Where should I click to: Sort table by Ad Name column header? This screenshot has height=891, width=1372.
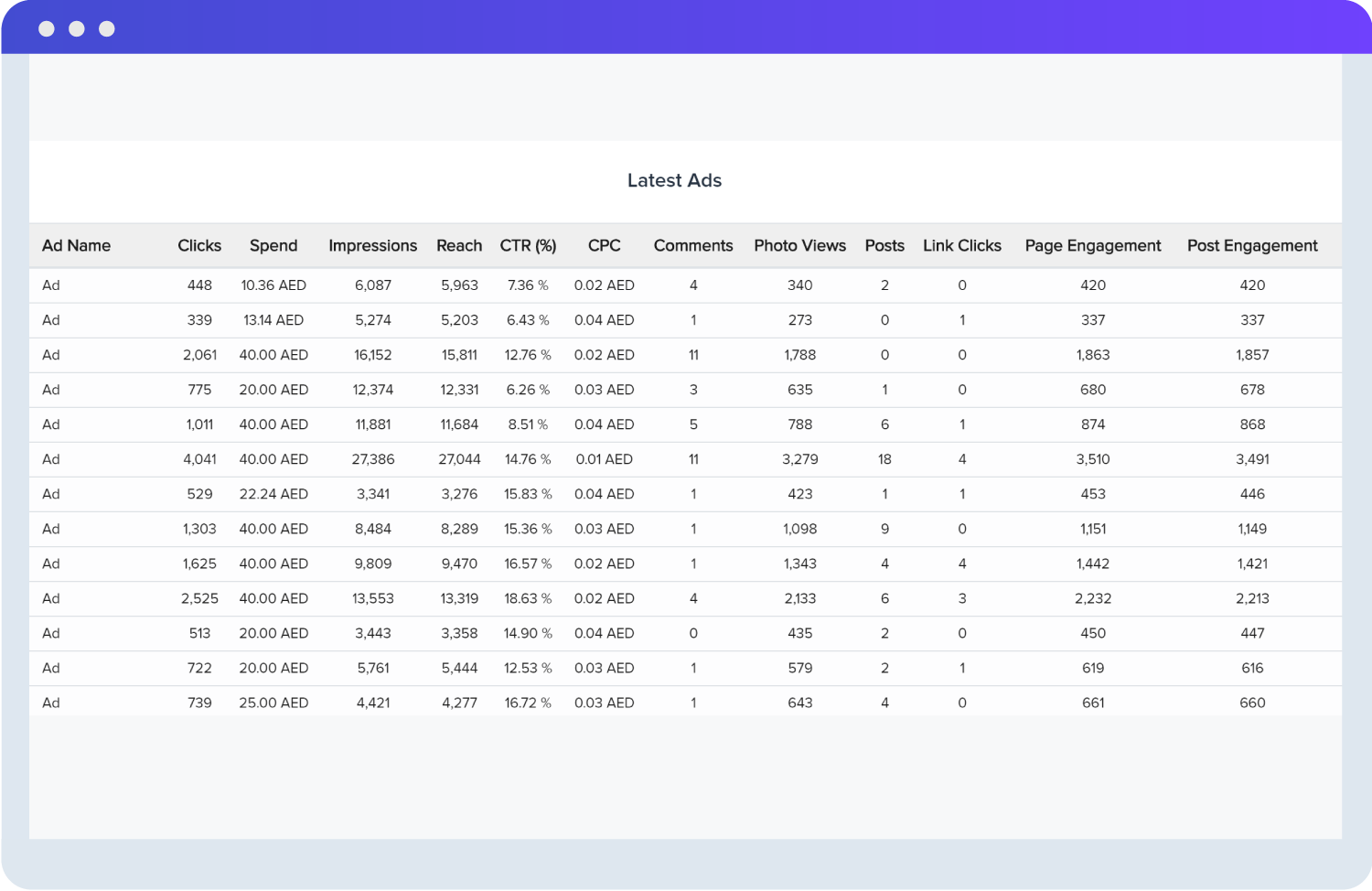[76, 245]
